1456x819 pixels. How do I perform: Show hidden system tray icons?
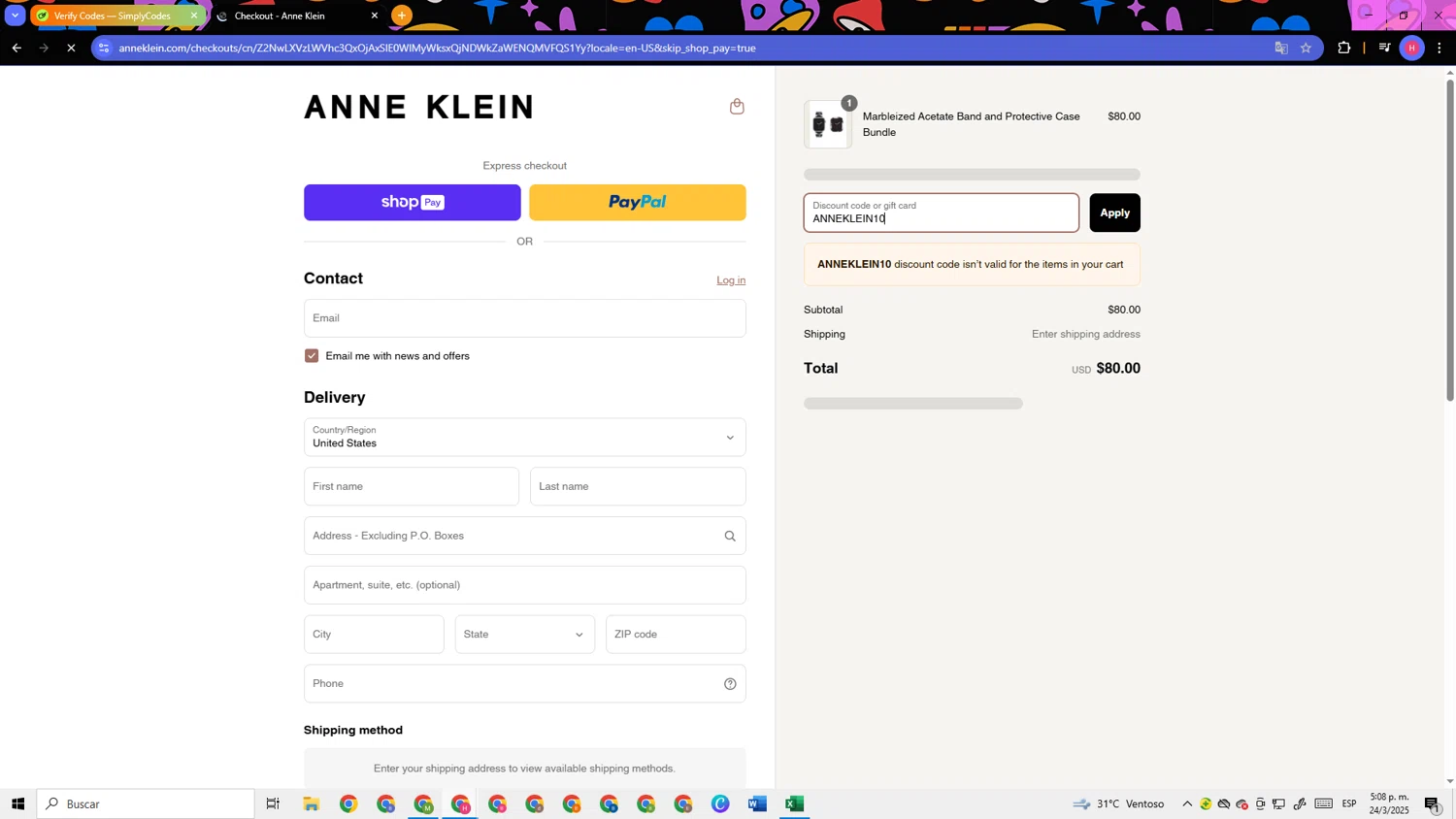coord(1187,803)
